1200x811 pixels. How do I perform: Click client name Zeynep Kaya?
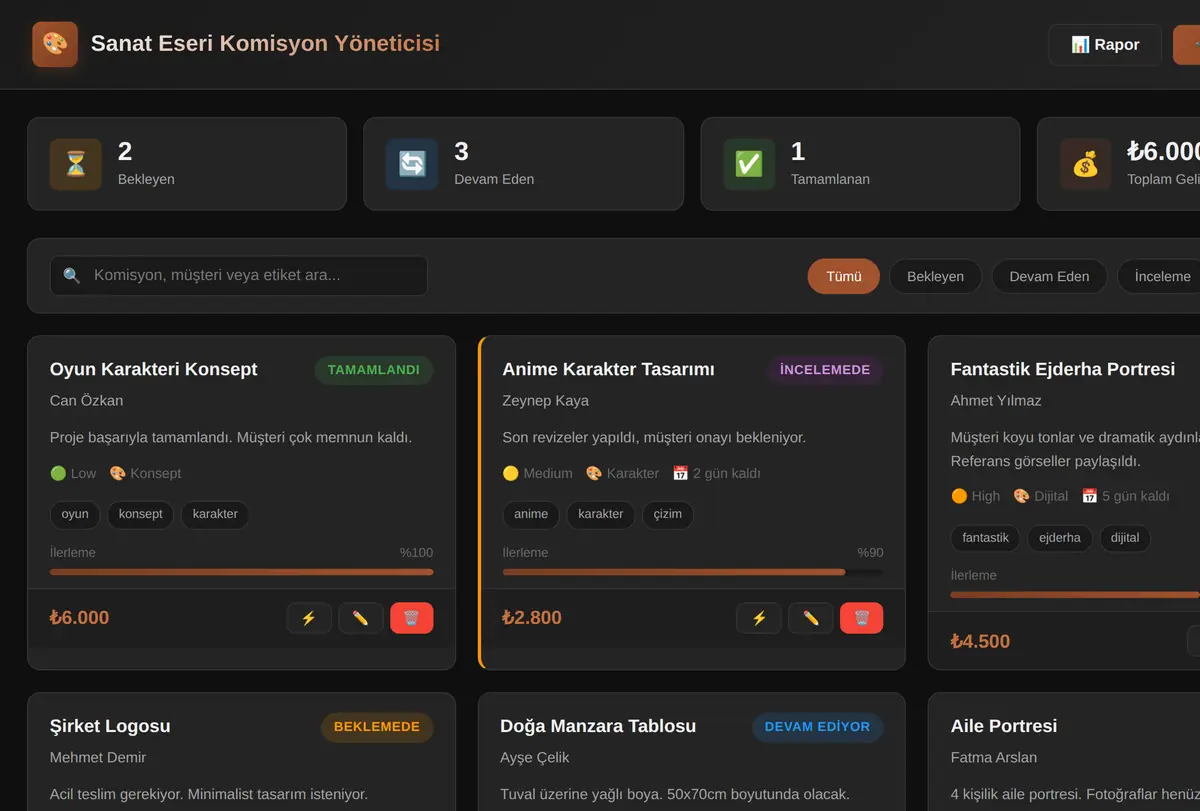pyautogui.click(x=546, y=401)
